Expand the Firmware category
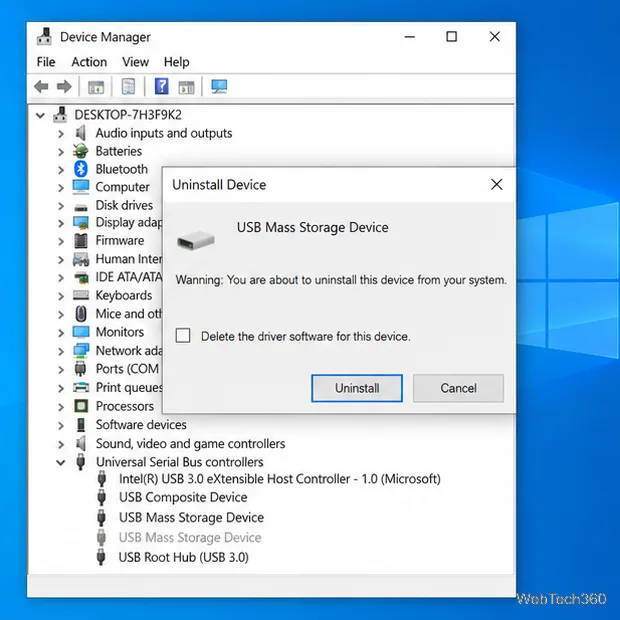Screen dimensions: 620x620 (x=61, y=242)
